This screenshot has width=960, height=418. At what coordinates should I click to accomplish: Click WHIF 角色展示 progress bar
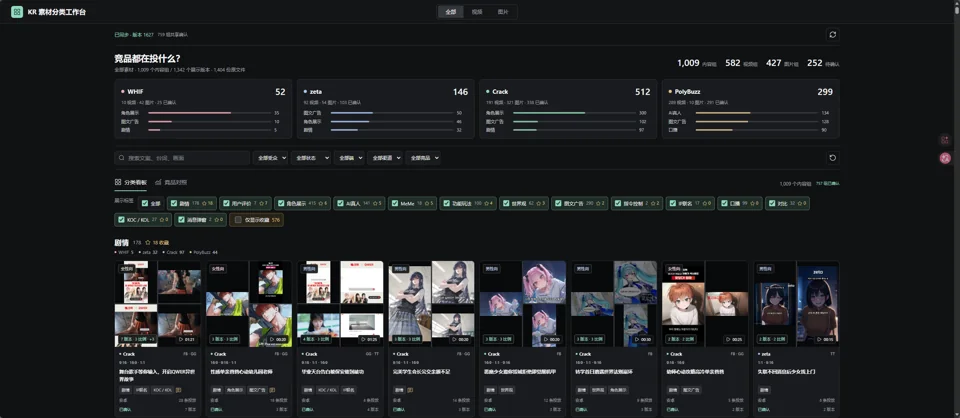tap(209, 113)
